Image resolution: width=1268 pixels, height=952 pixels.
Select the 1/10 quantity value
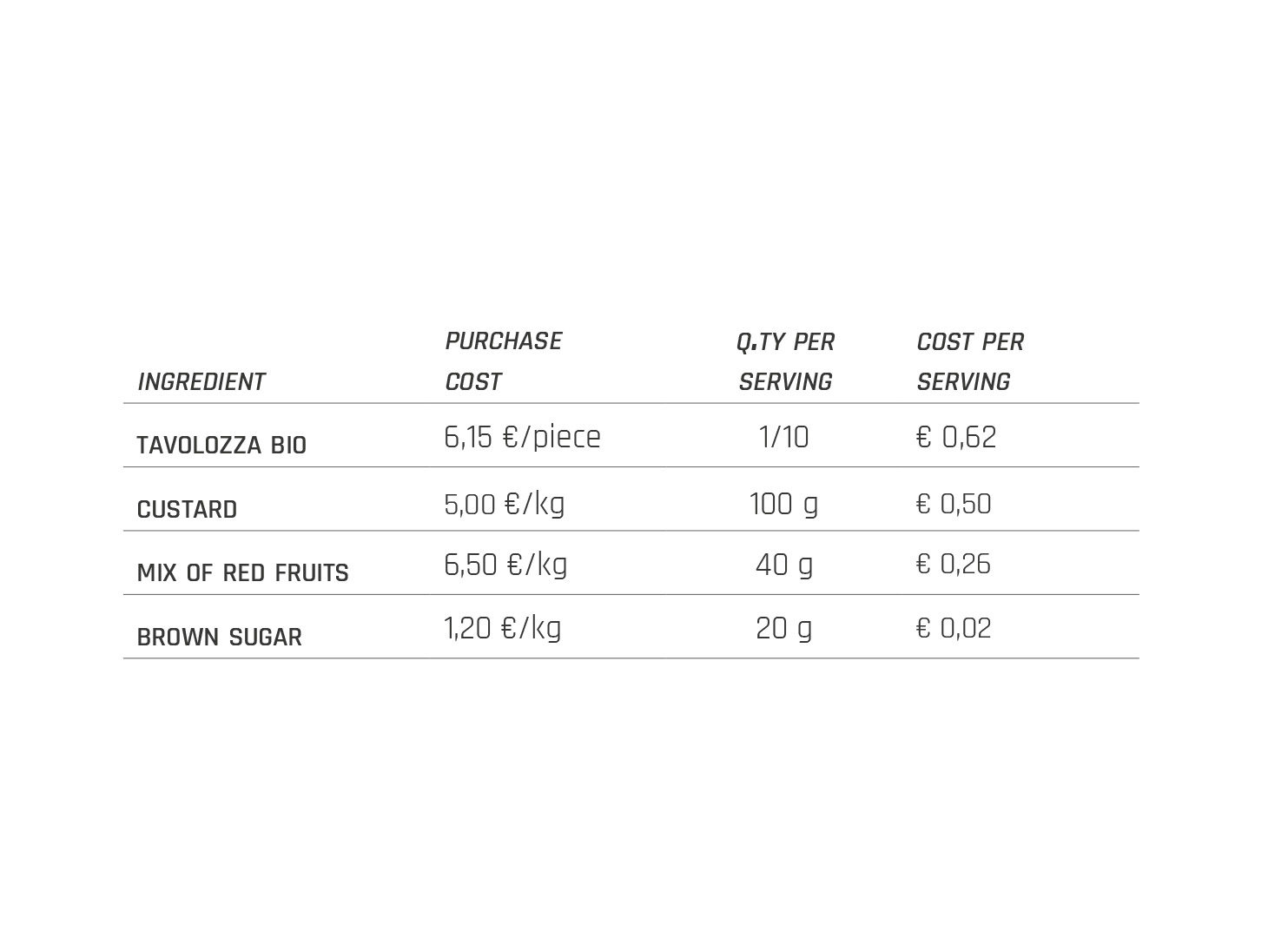click(x=783, y=437)
